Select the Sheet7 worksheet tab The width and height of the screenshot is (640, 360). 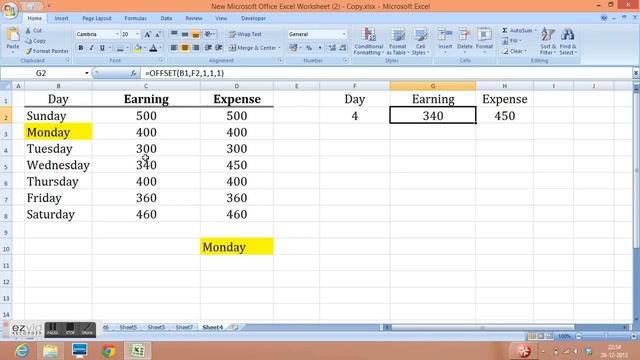coord(184,327)
